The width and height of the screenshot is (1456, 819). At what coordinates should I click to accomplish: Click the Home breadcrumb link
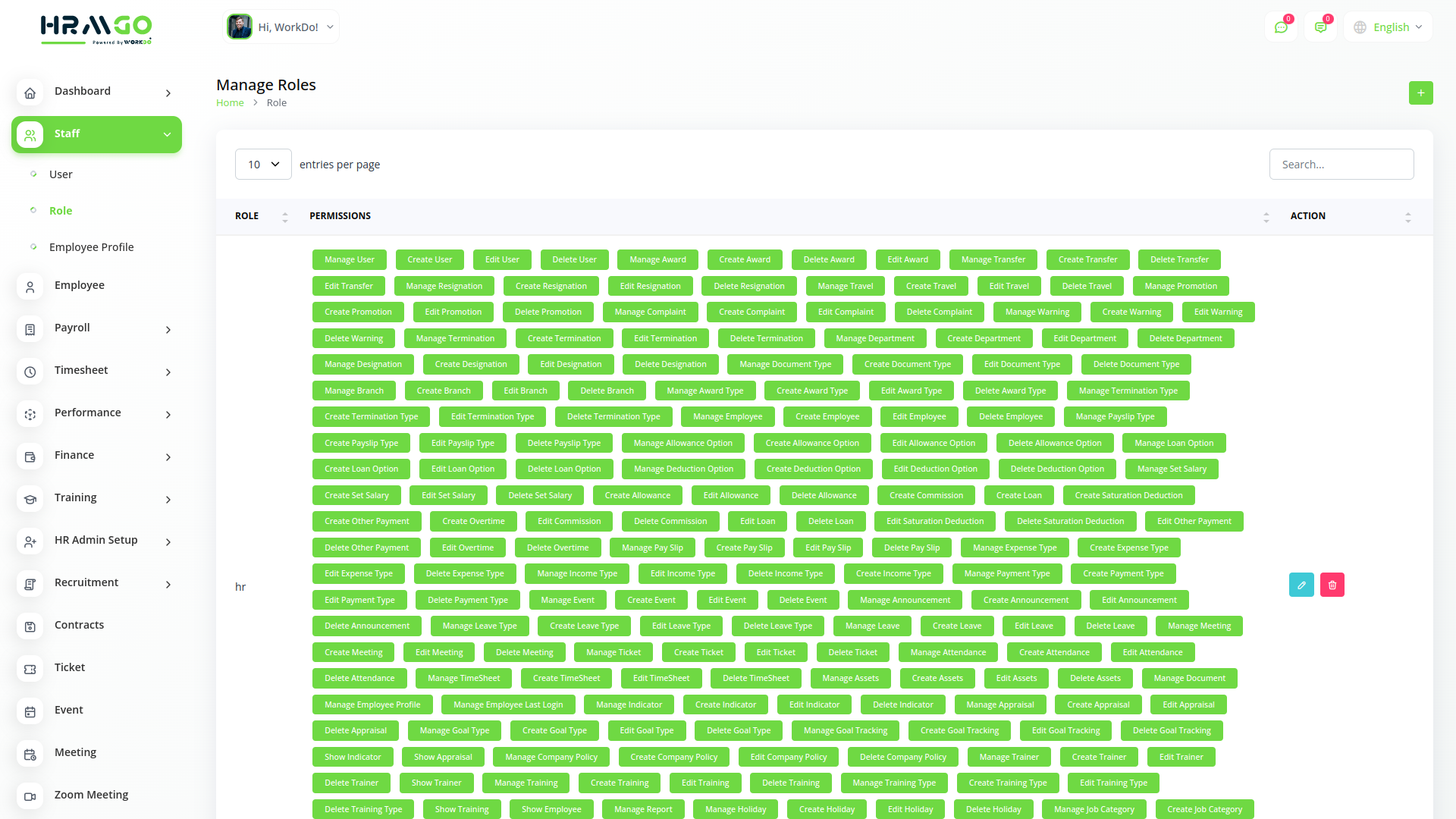coord(230,103)
